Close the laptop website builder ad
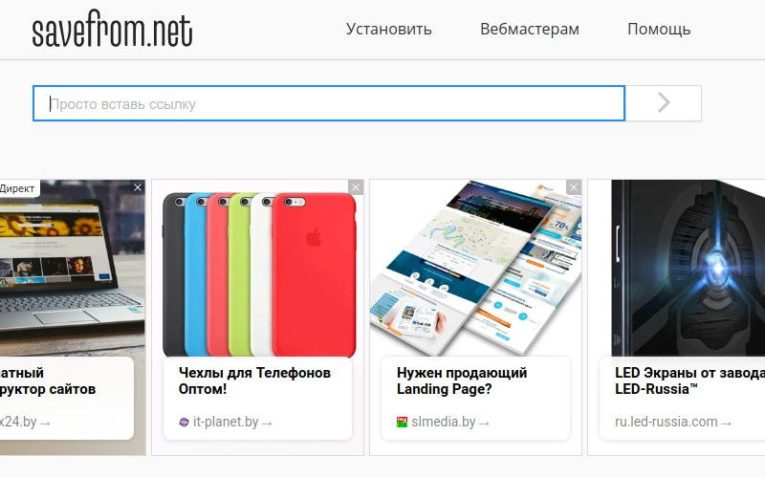The image size is (765, 478). (x=138, y=187)
